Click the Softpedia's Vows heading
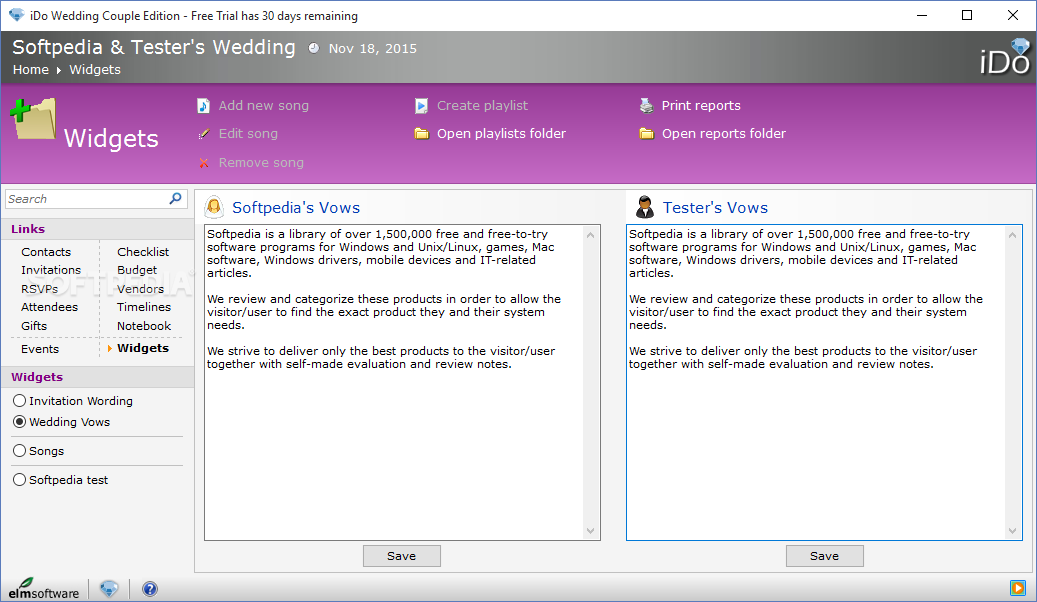This screenshot has height=602, width=1037. click(x=296, y=208)
